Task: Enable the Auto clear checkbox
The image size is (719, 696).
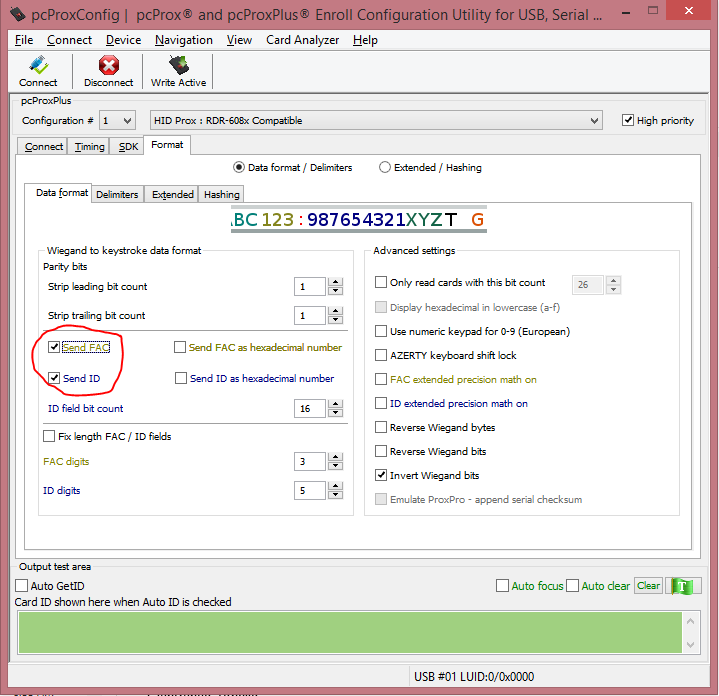Action: pyautogui.click(x=572, y=586)
